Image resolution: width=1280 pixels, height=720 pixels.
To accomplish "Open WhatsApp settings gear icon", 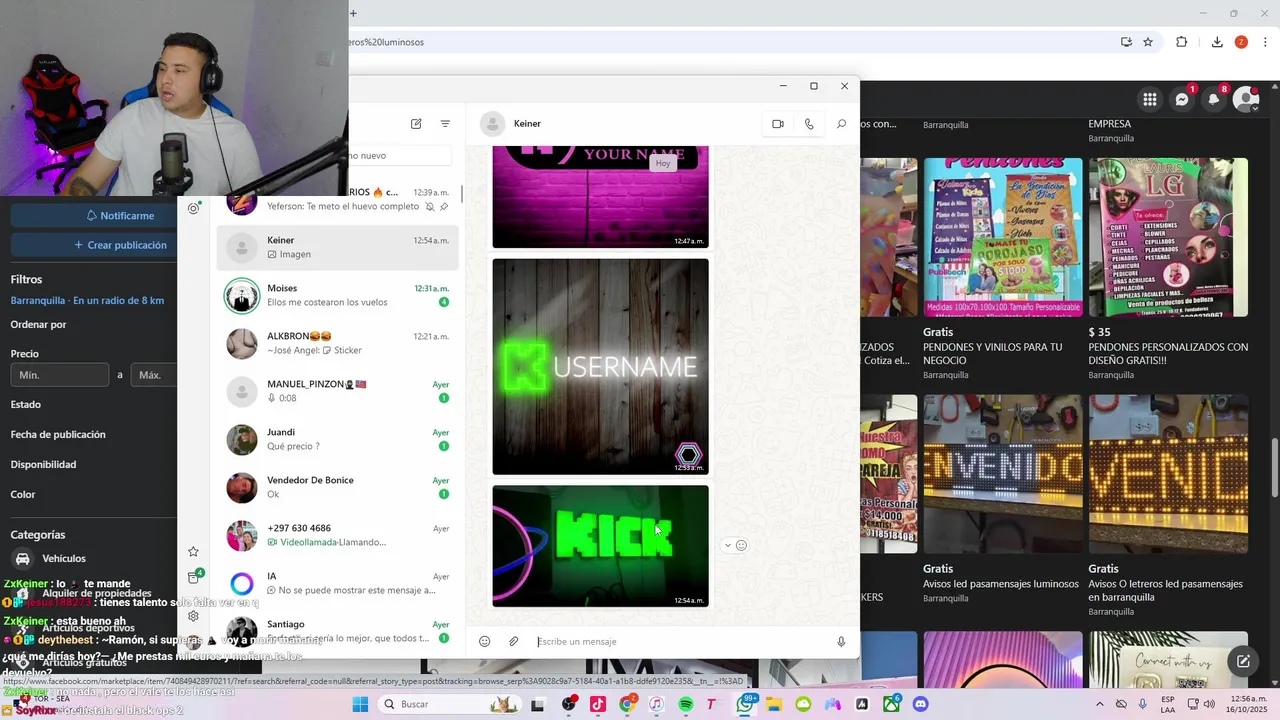I will [194, 616].
